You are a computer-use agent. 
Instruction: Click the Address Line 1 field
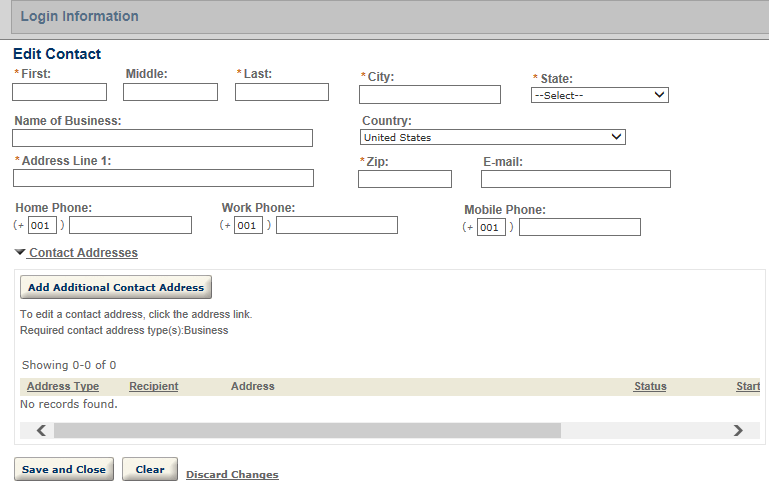coord(163,178)
